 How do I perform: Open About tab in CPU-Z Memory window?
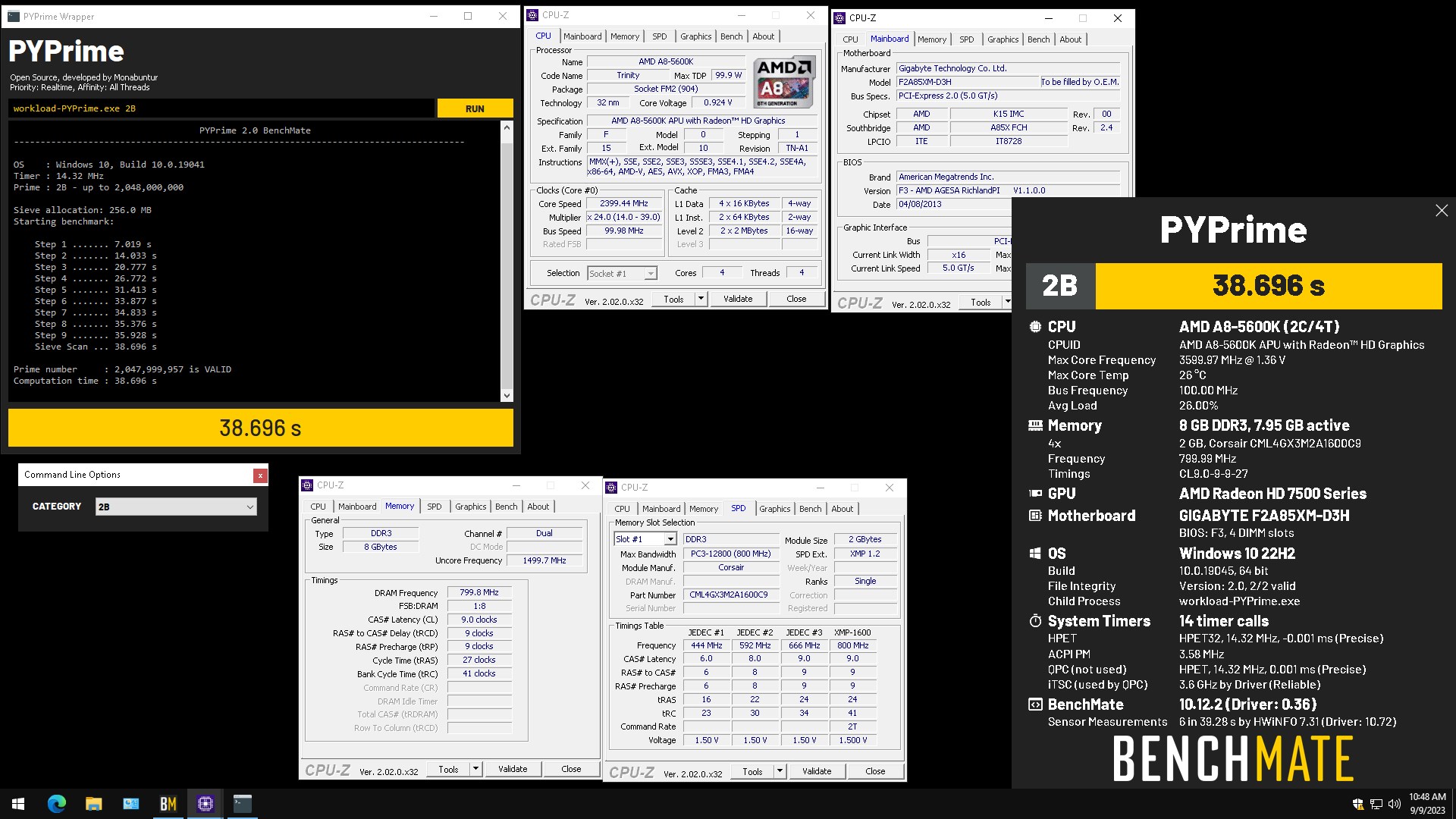tap(538, 507)
